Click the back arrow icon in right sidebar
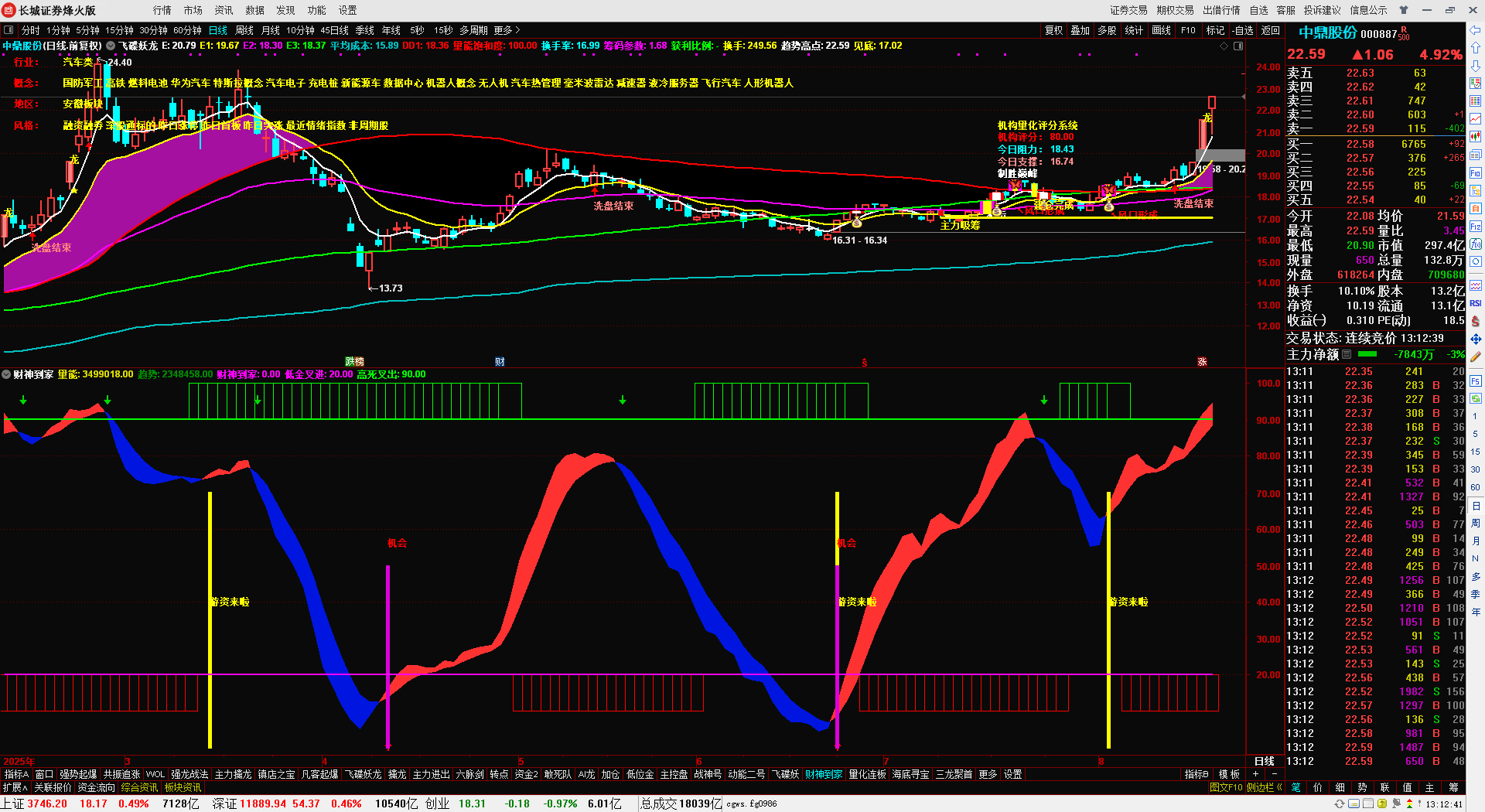 click(x=1476, y=30)
